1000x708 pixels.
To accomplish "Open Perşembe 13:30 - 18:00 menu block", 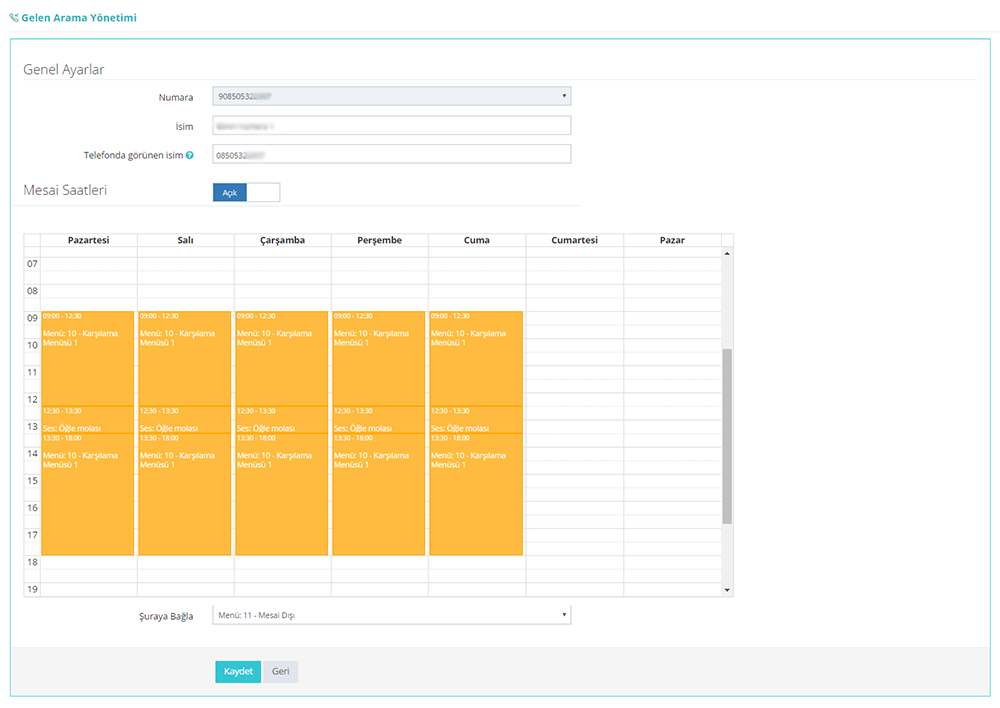I will pos(379,494).
